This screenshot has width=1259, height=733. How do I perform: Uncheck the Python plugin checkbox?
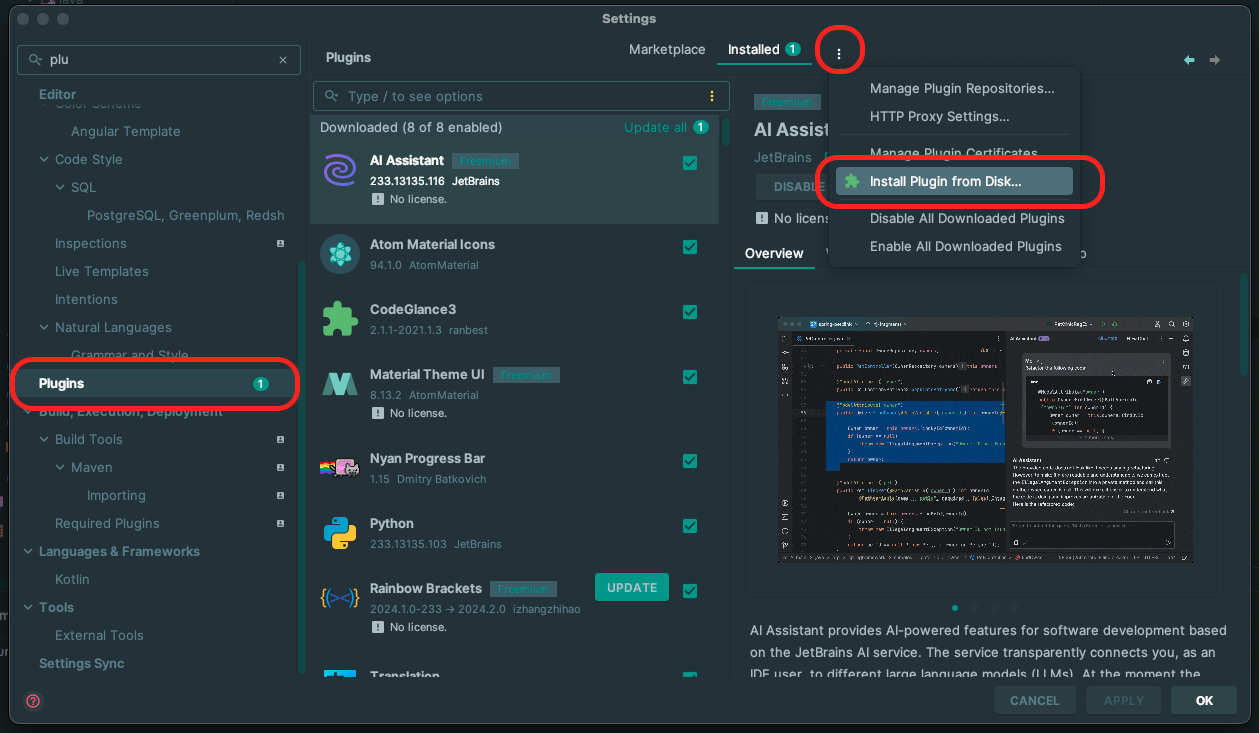click(690, 526)
